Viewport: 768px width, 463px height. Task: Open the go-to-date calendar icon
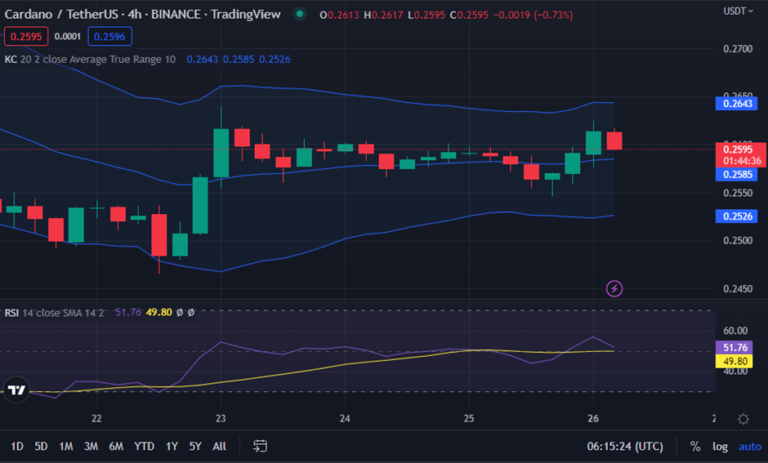click(260, 446)
